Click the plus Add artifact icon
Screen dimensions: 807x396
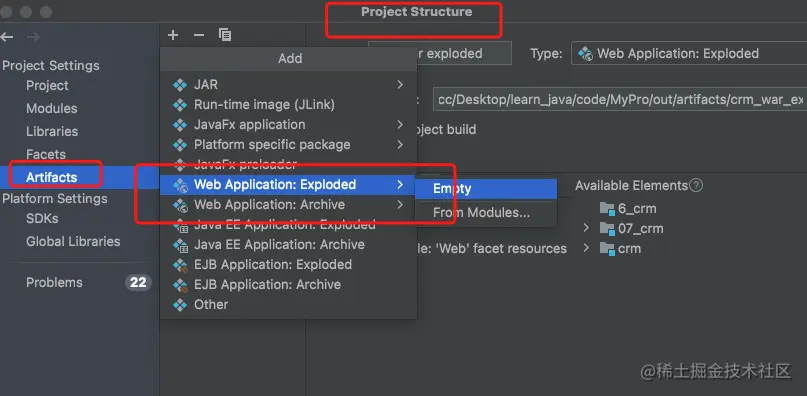tap(173, 35)
